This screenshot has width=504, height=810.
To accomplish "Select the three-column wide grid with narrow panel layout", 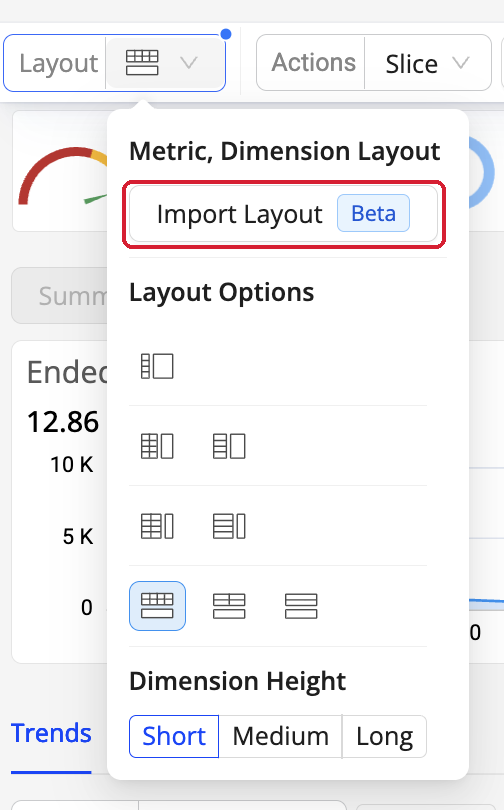I will click(x=157, y=526).
